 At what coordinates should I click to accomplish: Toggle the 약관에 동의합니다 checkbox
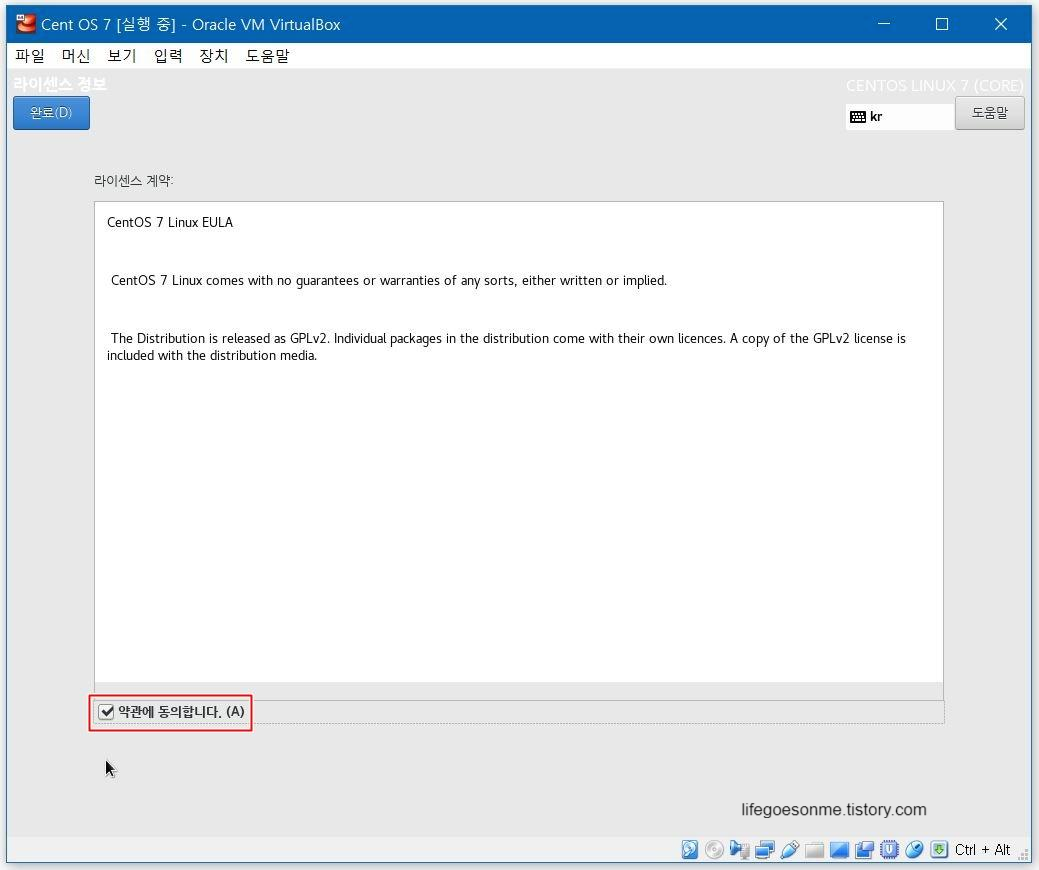tap(106, 712)
